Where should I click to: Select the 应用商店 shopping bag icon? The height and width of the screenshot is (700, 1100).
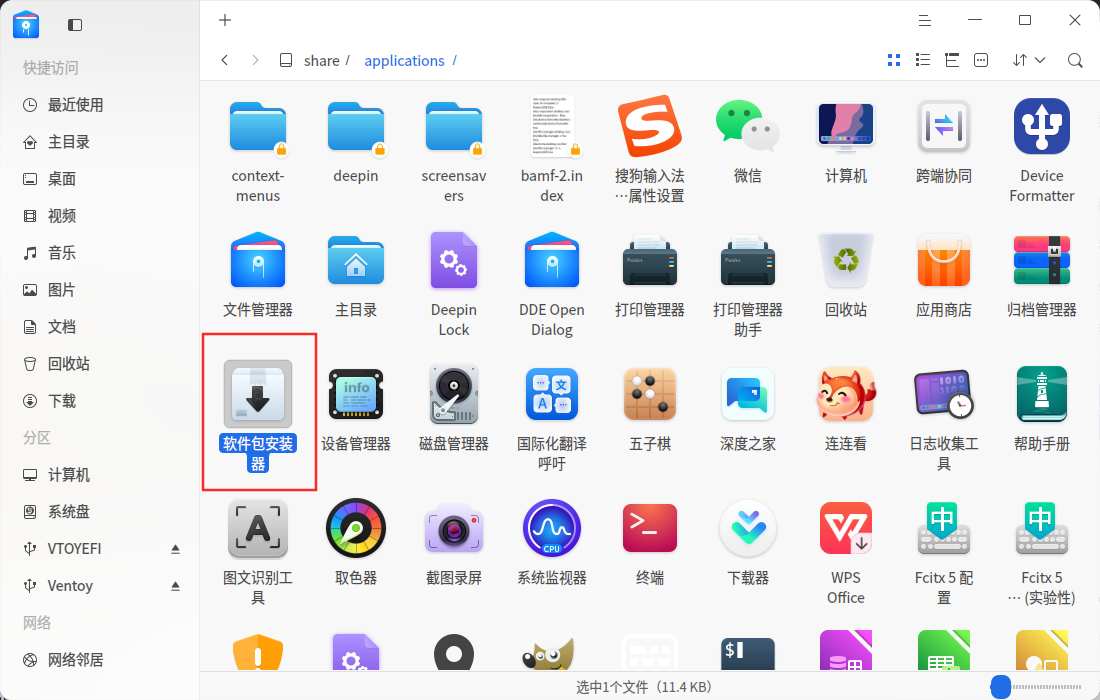944,260
